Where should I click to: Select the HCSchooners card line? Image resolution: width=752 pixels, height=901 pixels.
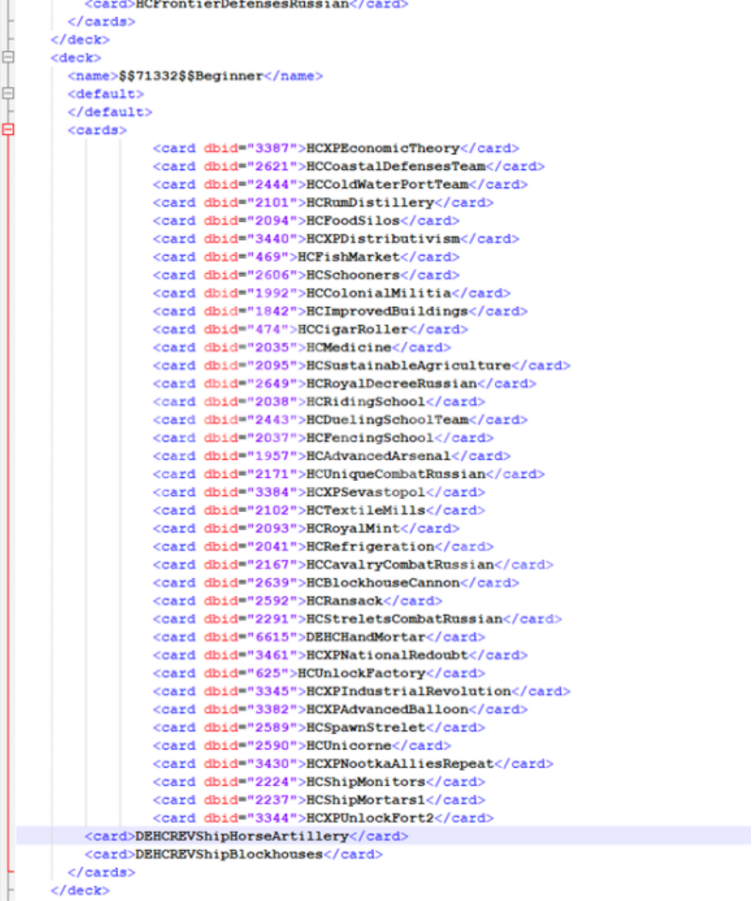pos(306,275)
